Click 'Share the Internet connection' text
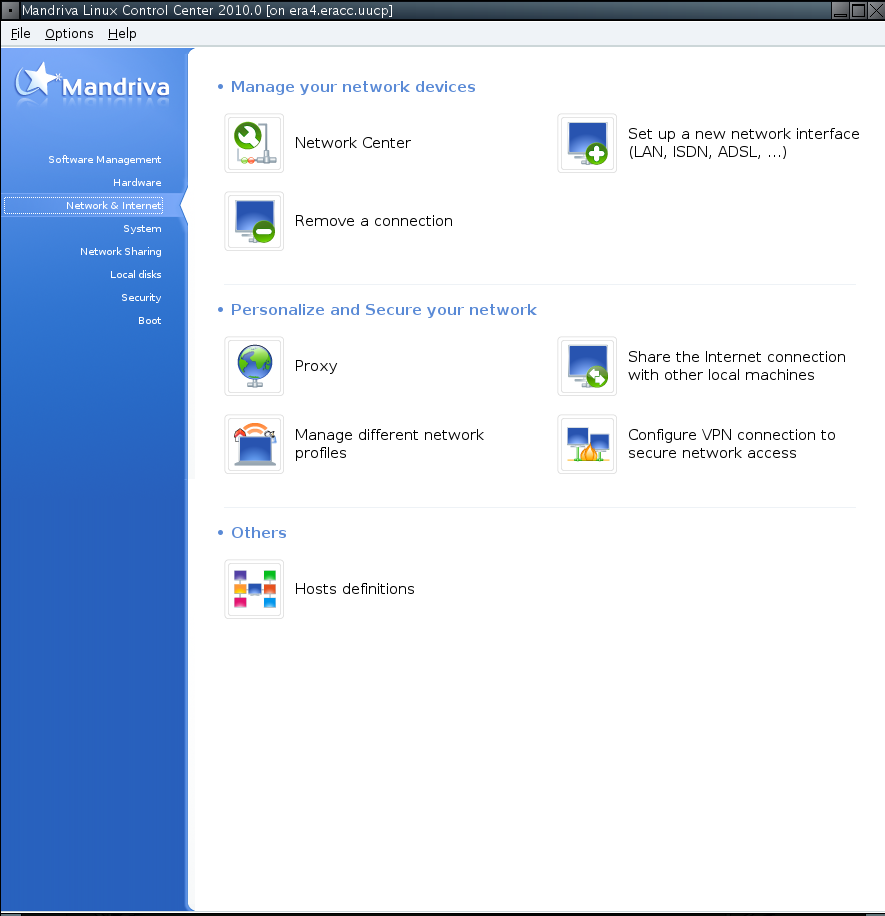The height and width of the screenshot is (916, 885). [x=737, y=366]
